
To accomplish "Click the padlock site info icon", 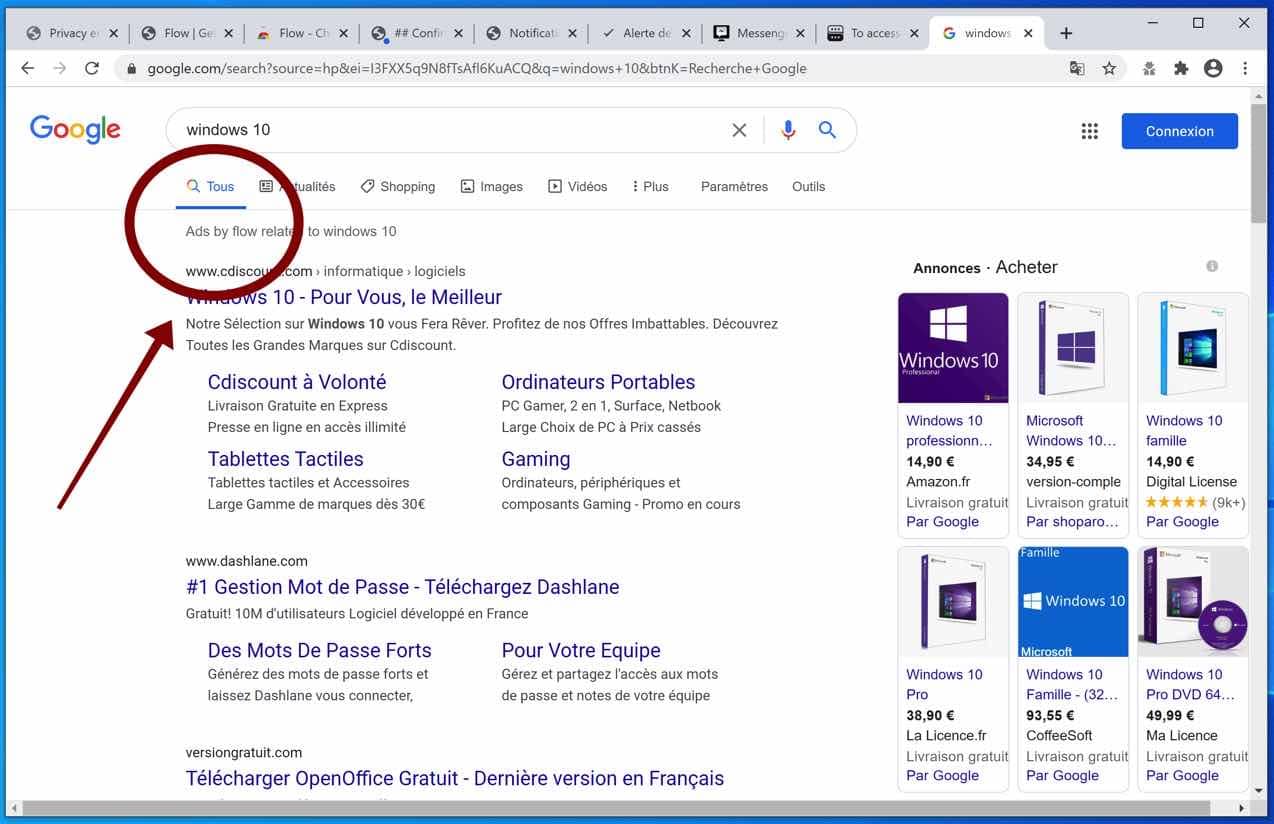I will tap(131, 69).
